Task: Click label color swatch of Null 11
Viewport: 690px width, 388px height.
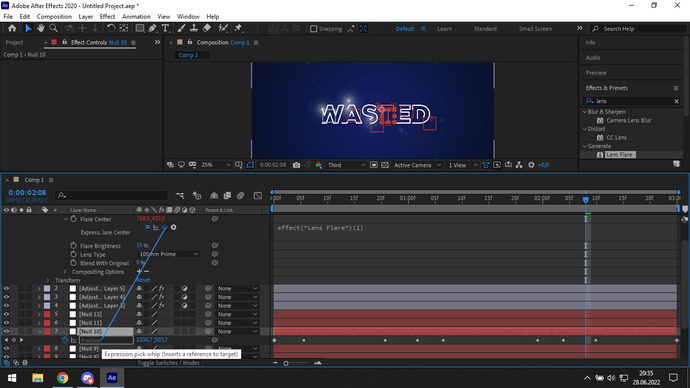Action: tap(47, 323)
